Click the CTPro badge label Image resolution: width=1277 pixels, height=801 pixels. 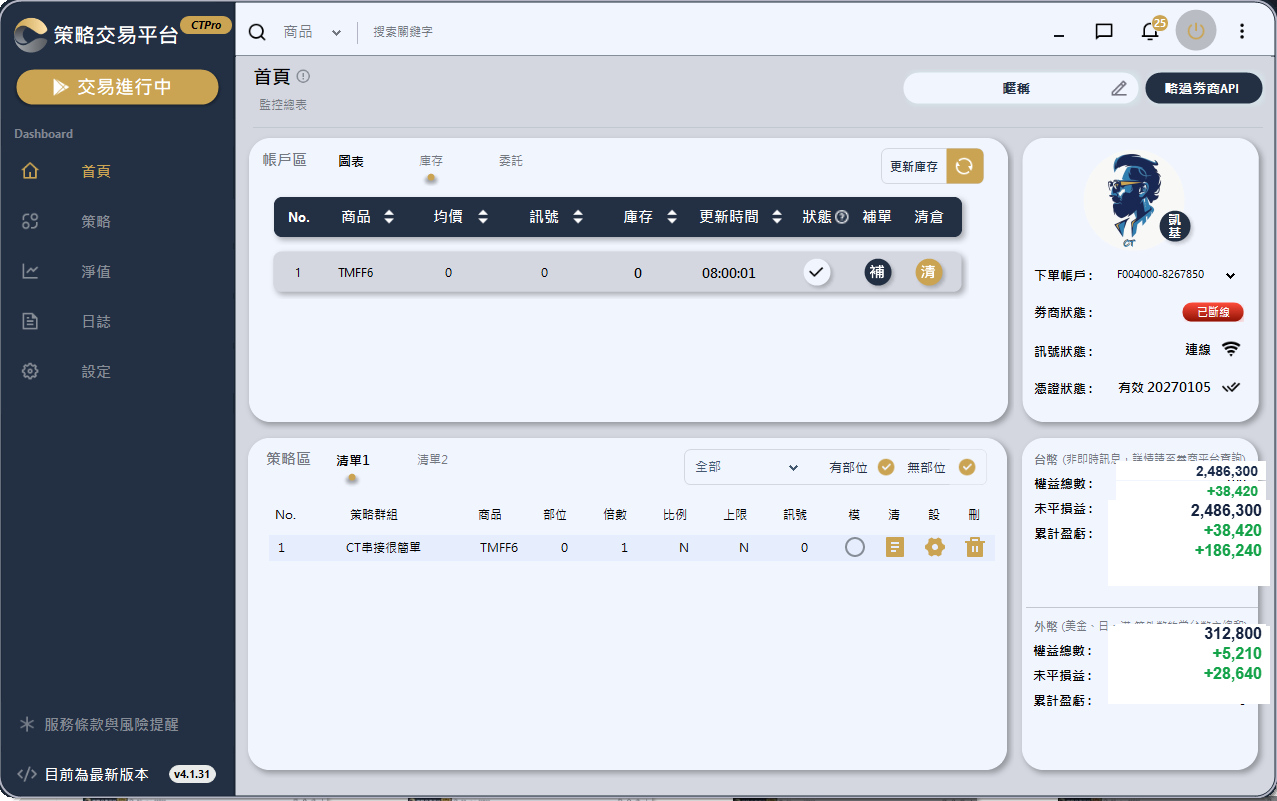coord(206,25)
